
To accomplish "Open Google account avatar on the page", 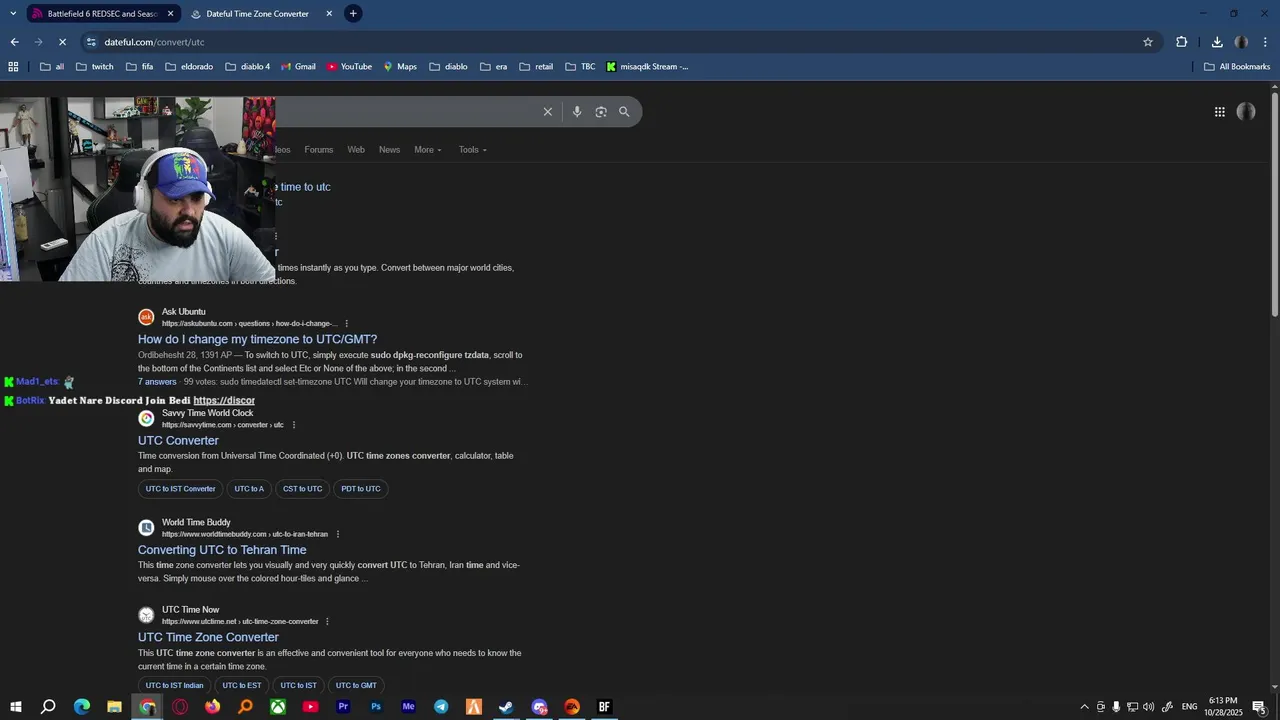I will pos(1246,112).
